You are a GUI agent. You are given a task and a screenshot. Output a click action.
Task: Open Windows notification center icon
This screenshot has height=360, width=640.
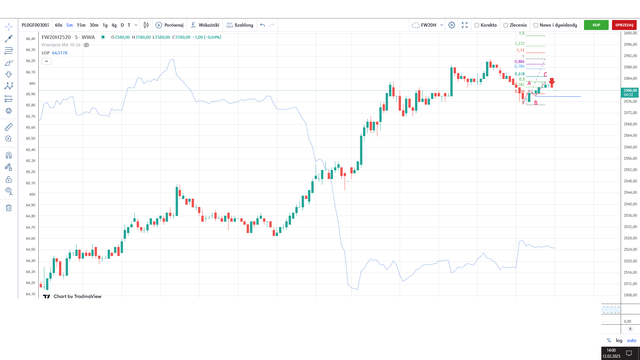[629, 353]
